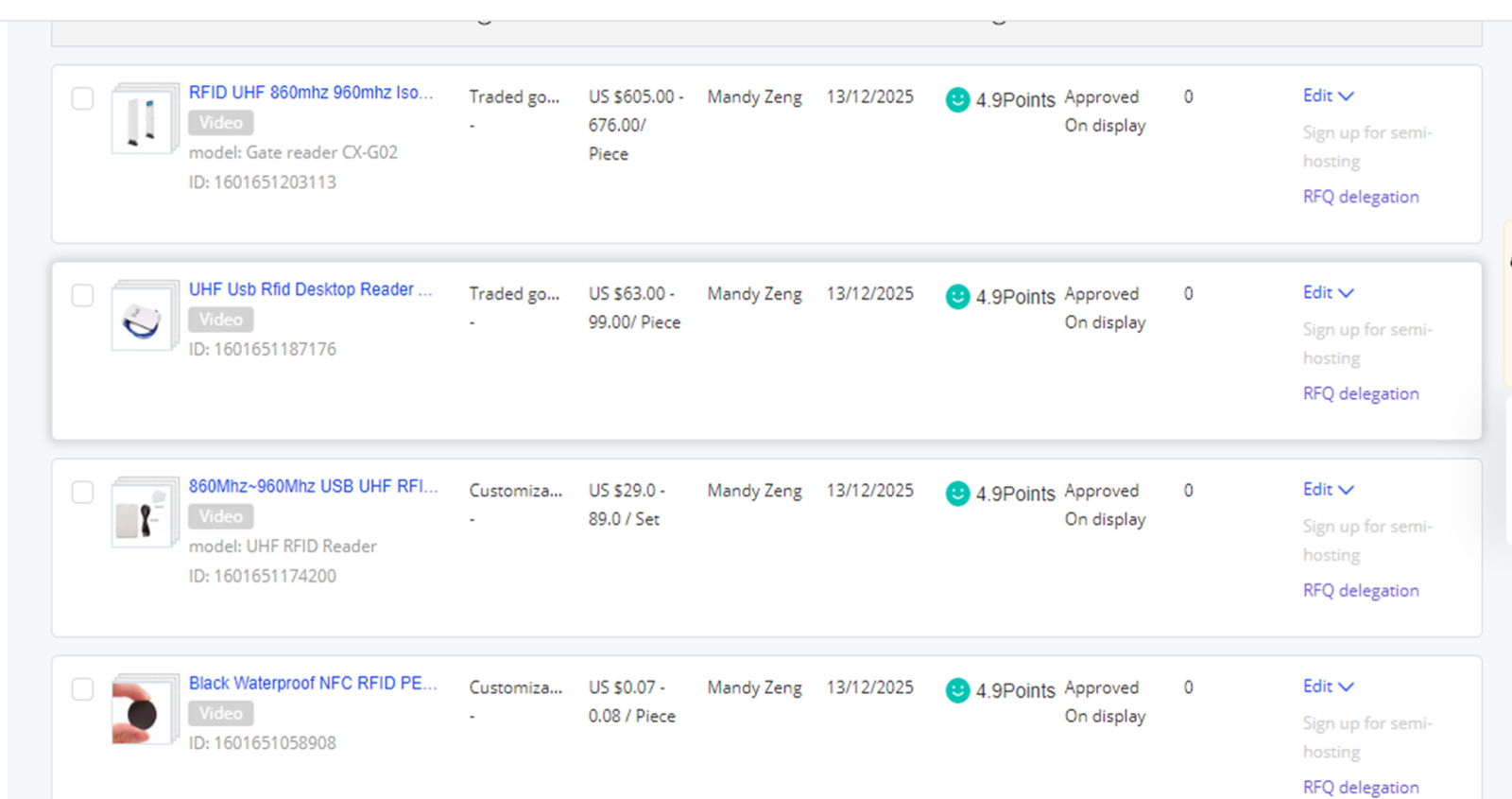
Task: Click the smiley score icon for 860Mhz~960Mhz USB UHF row
Action: pos(957,493)
